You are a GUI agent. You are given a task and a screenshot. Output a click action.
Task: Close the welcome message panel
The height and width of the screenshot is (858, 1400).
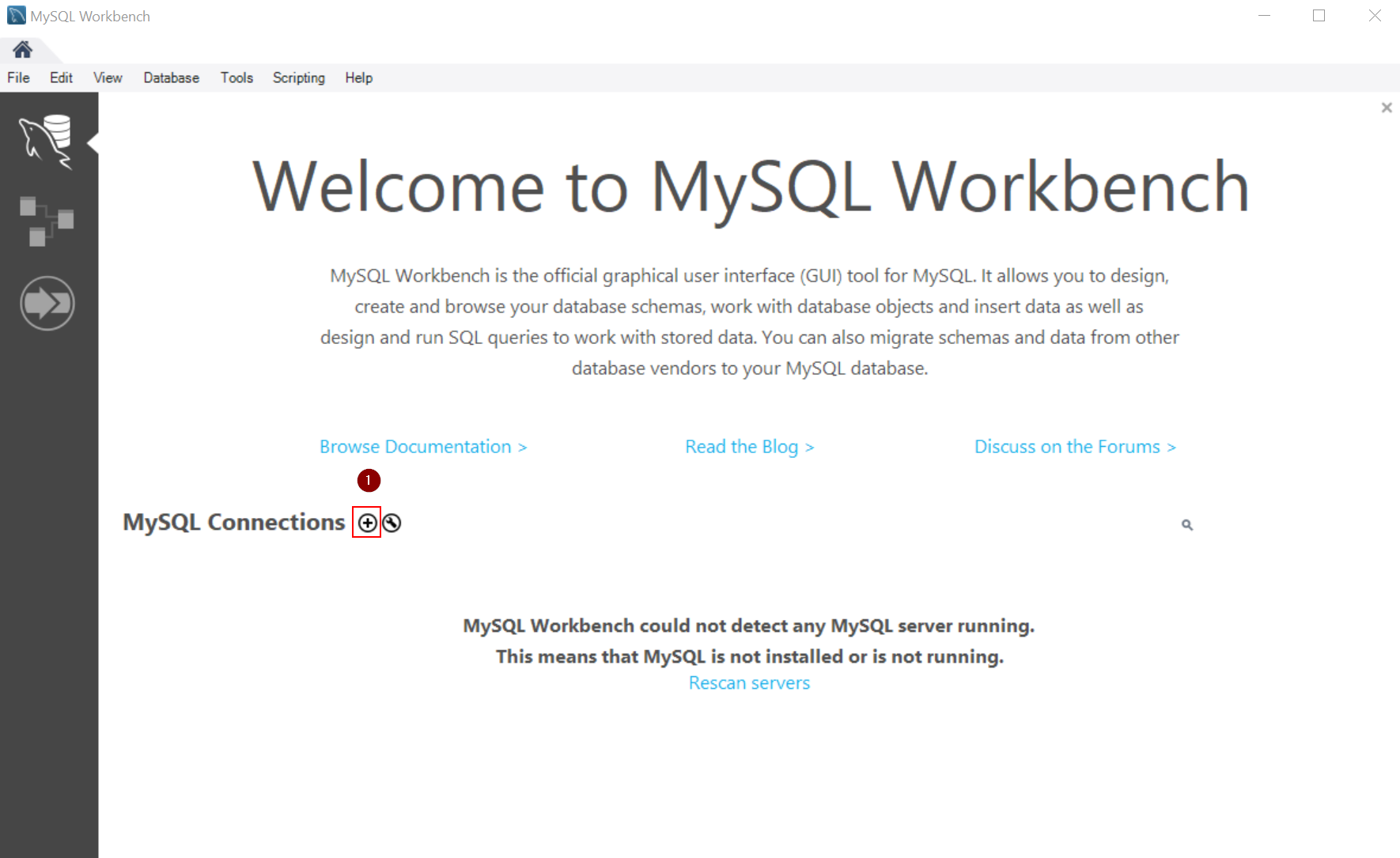click(x=1387, y=108)
